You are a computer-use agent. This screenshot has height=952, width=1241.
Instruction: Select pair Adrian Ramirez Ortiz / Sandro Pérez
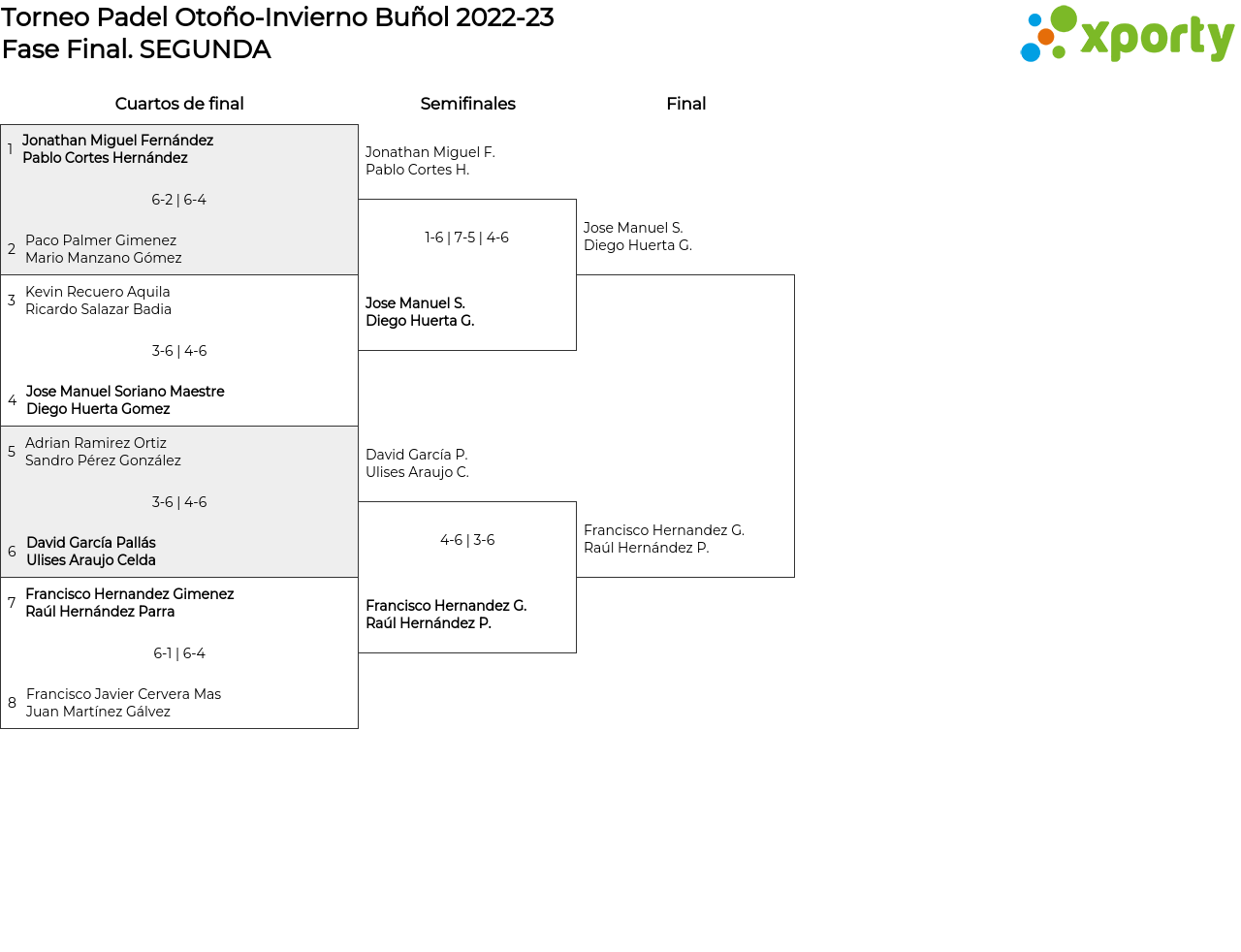click(103, 452)
